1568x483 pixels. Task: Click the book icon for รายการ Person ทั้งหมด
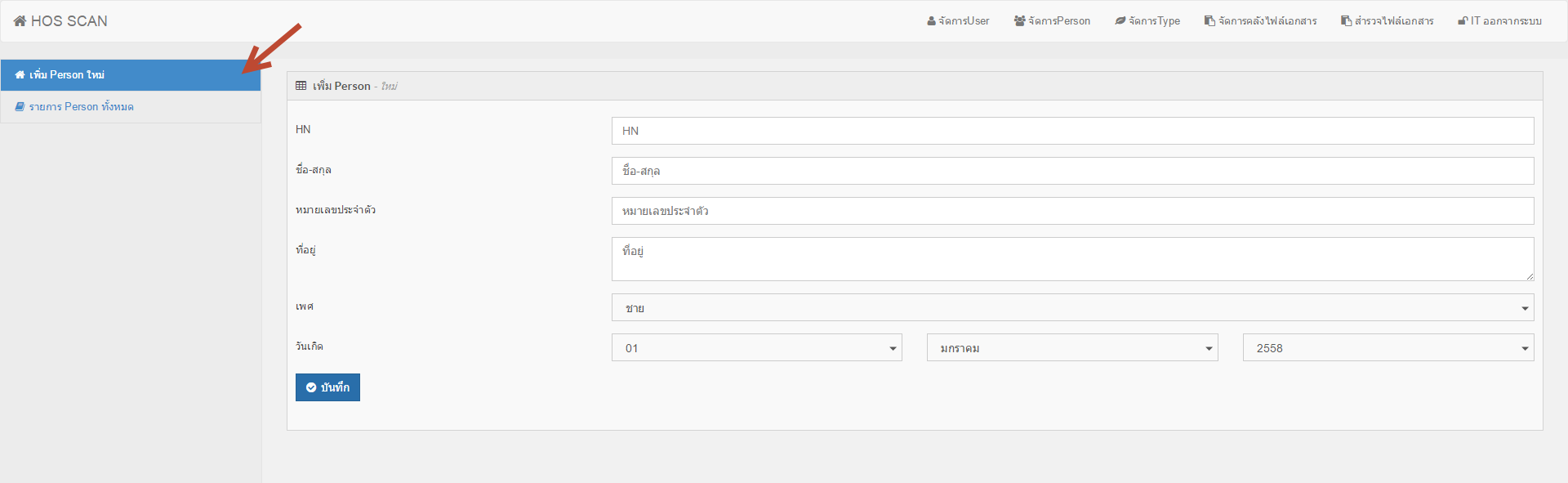click(x=20, y=107)
